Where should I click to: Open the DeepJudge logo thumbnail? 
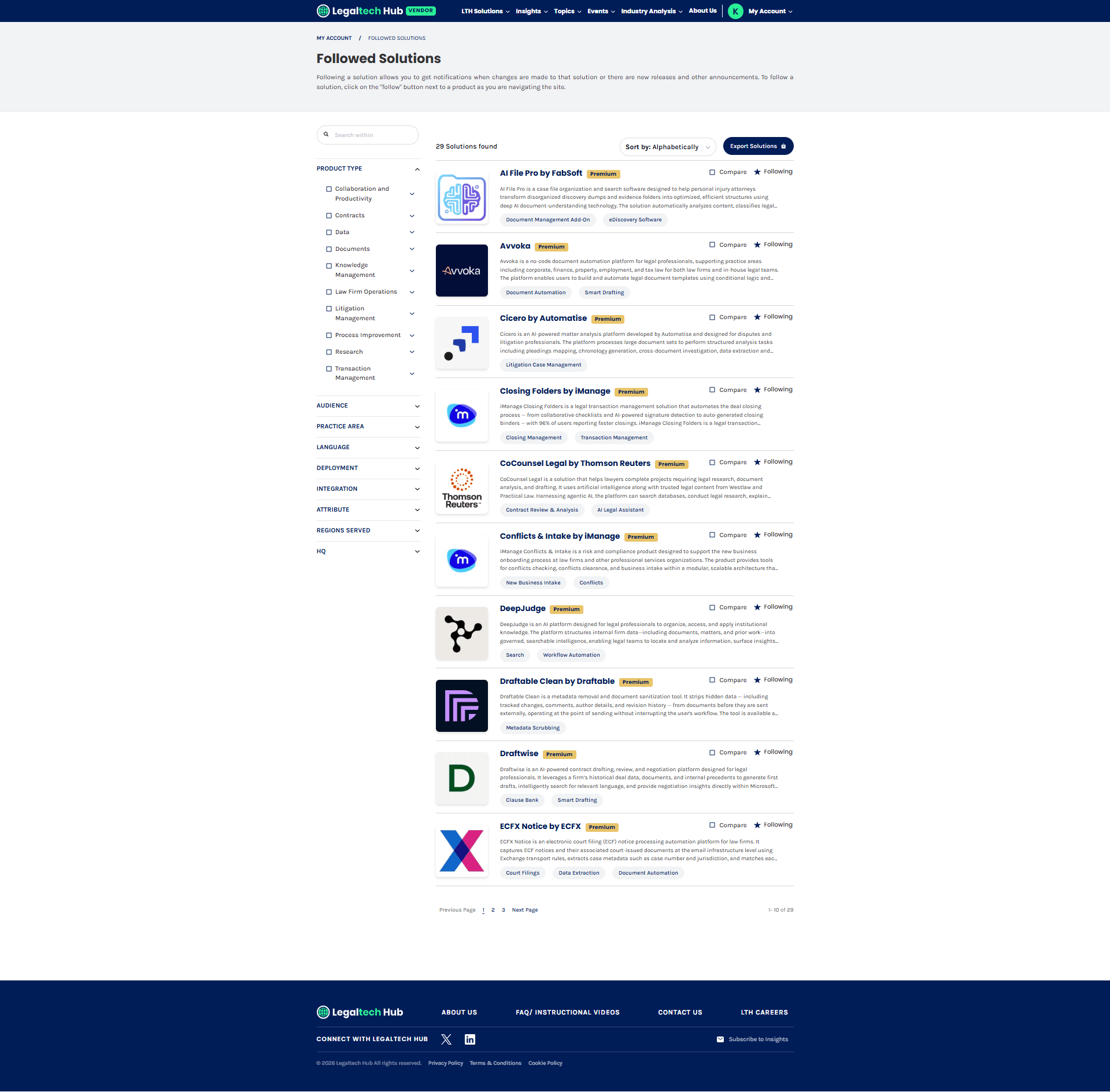(x=462, y=633)
